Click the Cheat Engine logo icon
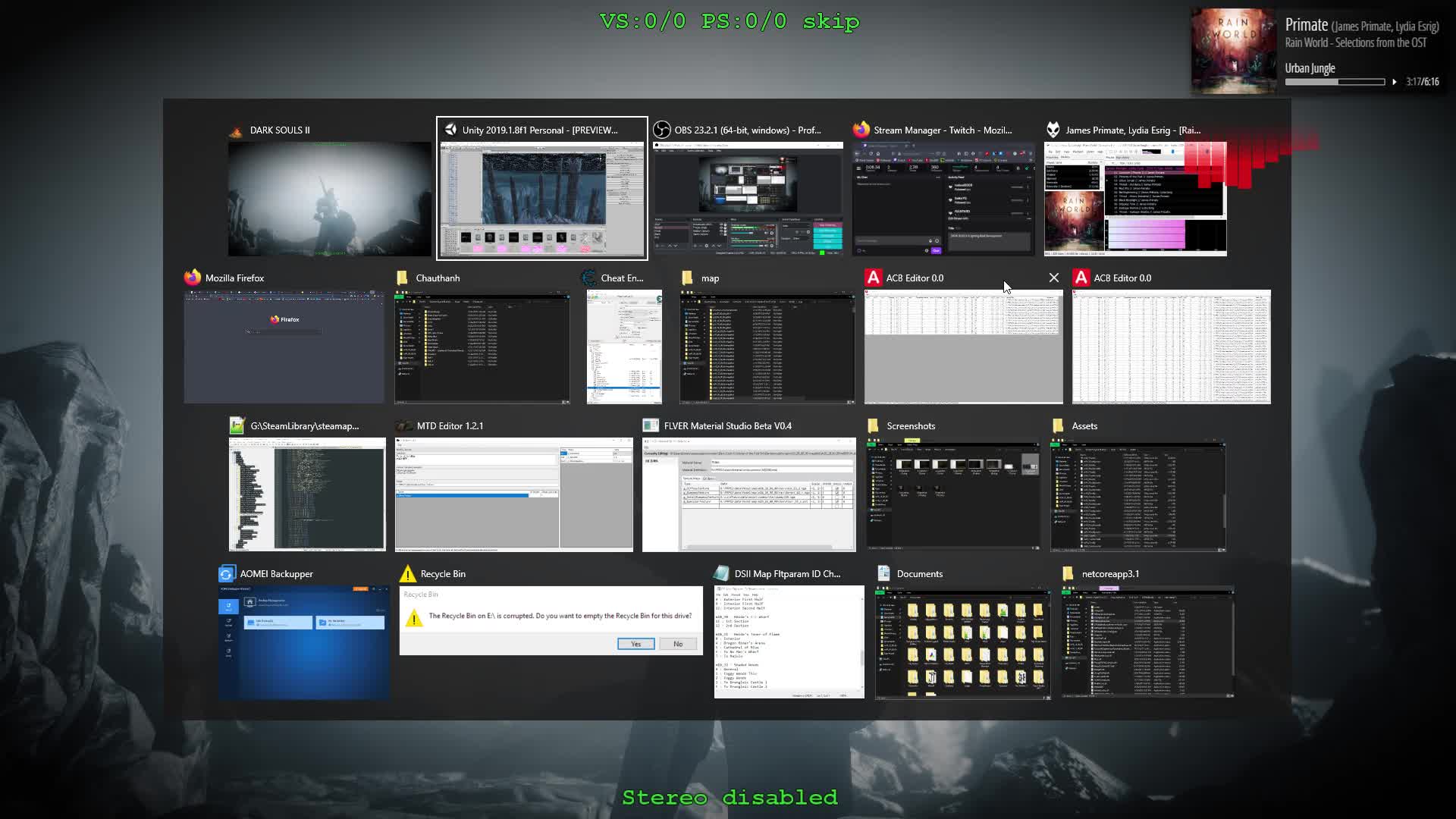1456x819 pixels. (x=588, y=278)
